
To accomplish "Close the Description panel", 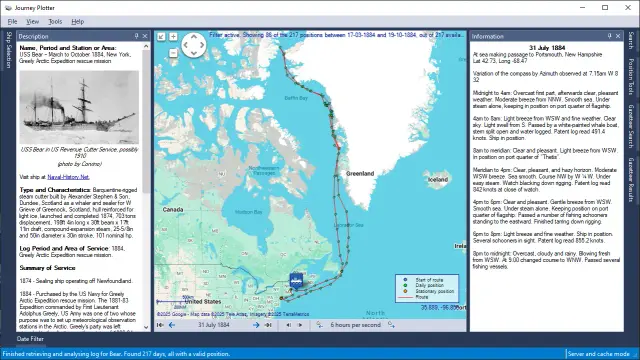I will (145, 36).
